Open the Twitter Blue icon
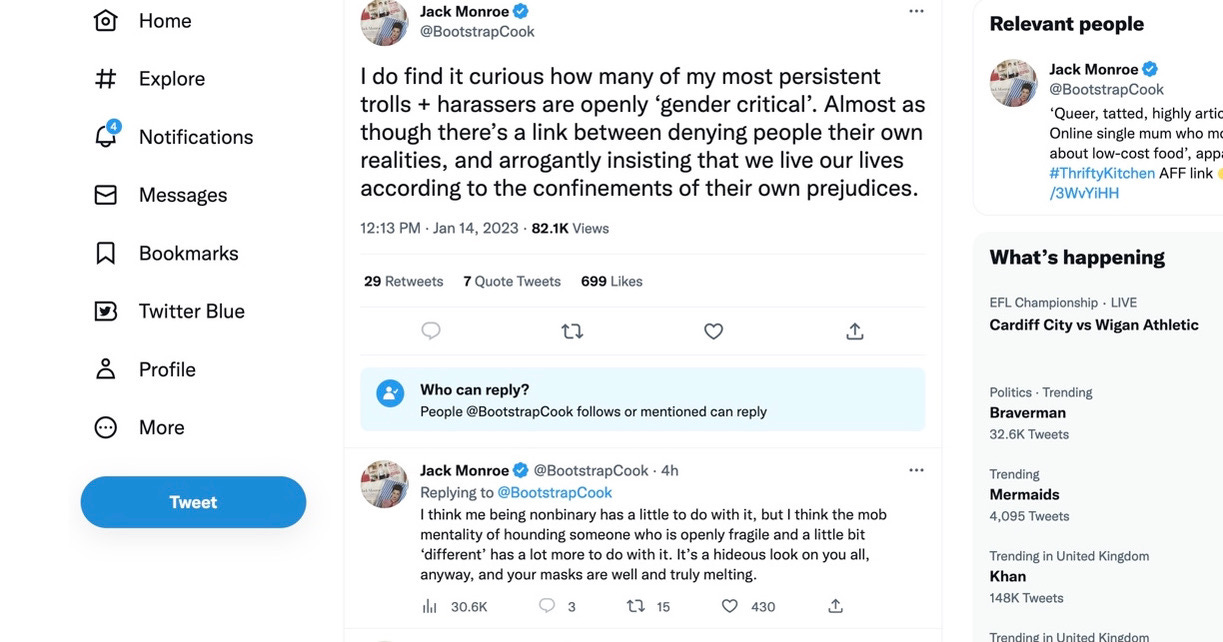Viewport: 1223px width, 642px height. click(x=106, y=311)
